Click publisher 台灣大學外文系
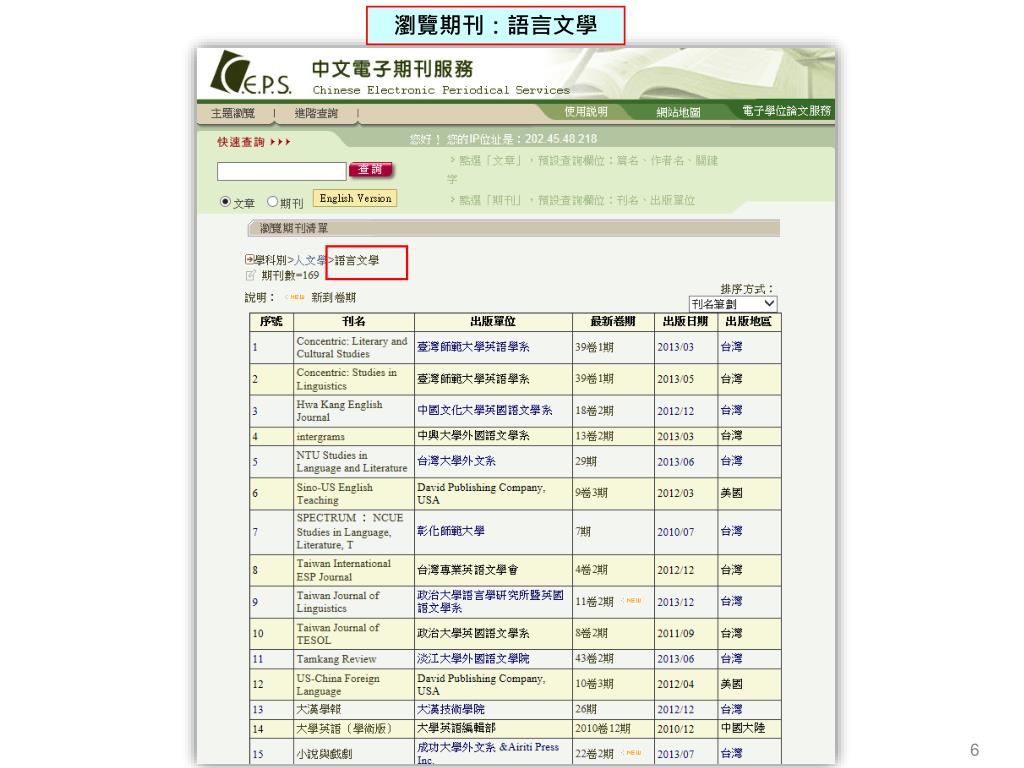The height and width of the screenshot is (768, 1024). [x=456, y=461]
